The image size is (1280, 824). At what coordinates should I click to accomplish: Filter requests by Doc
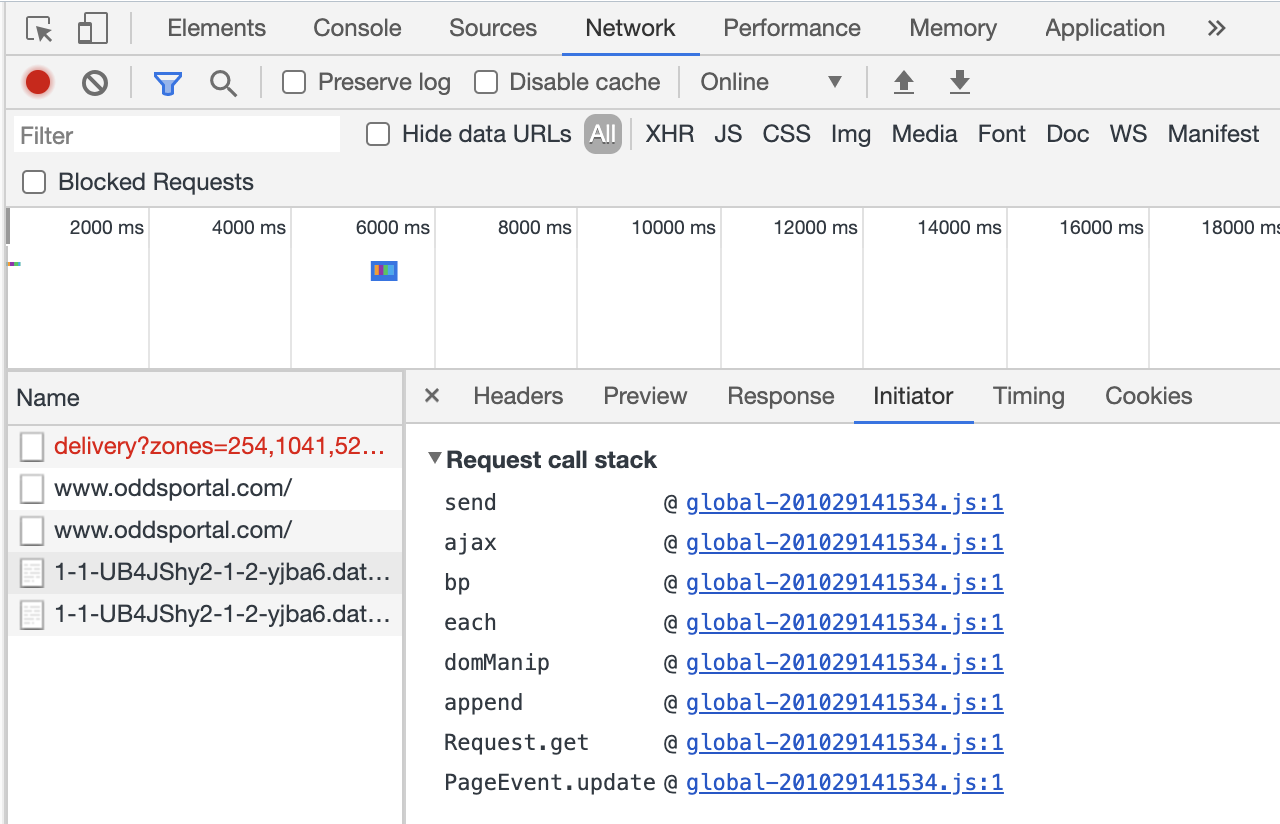tap(1068, 134)
